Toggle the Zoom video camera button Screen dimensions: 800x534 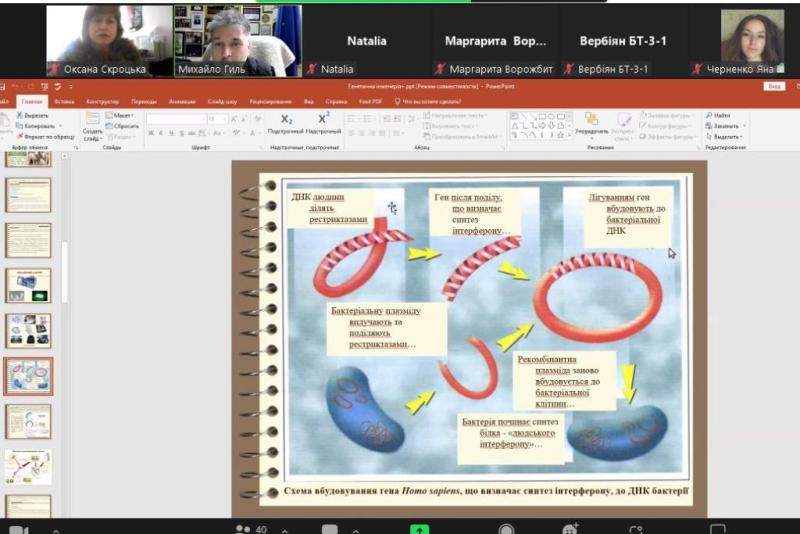click(18, 528)
